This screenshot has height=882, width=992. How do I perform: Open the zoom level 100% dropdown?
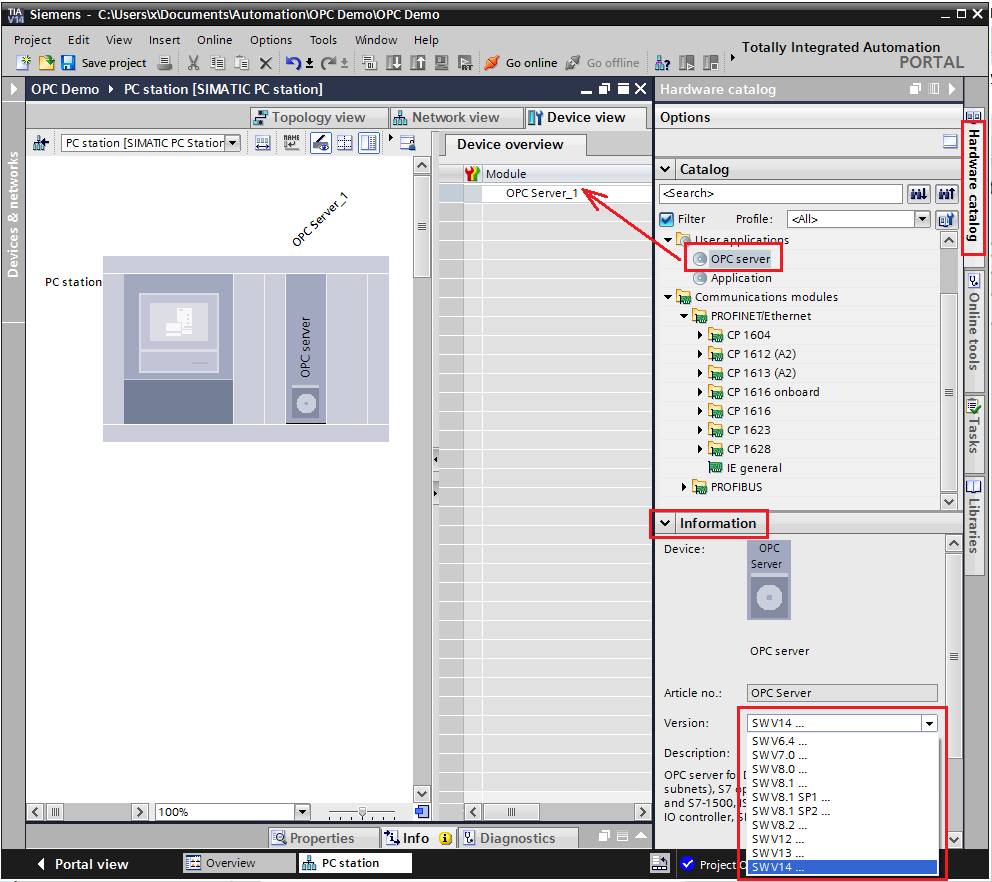(x=302, y=812)
